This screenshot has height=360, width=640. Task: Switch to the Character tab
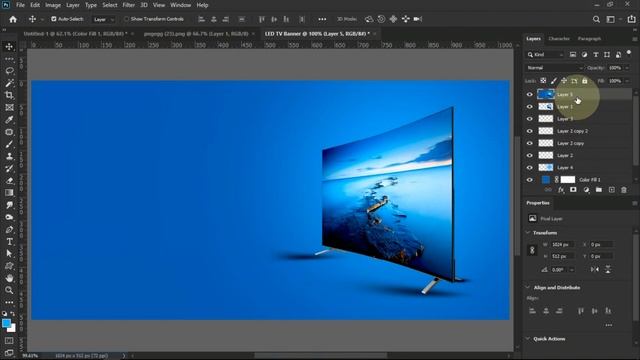click(559, 39)
